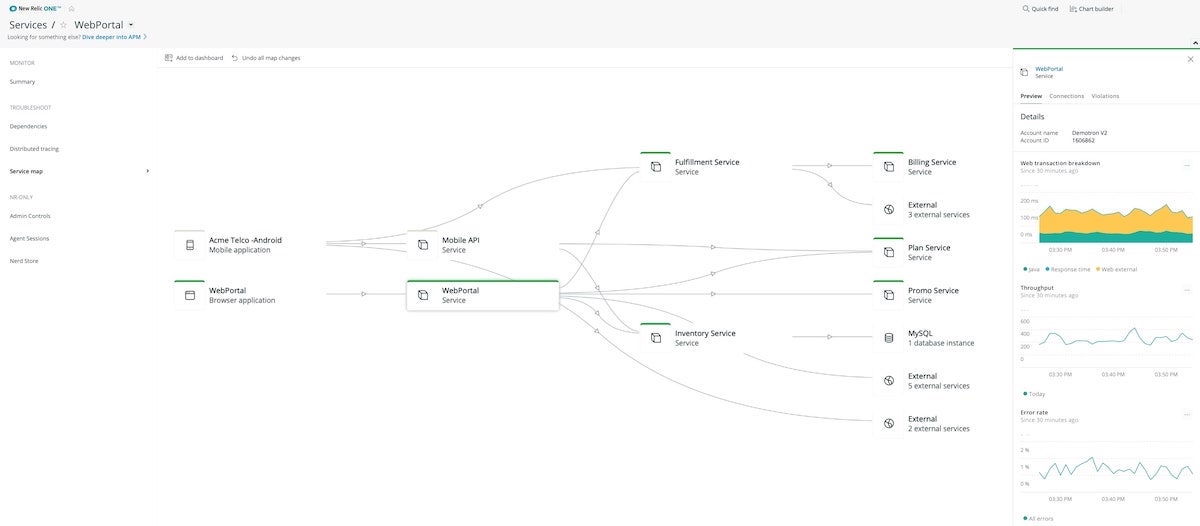Click the New Relic ONE logo
This screenshot has height=526, width=1200.
pyautogui.click(x=35, y=8)
